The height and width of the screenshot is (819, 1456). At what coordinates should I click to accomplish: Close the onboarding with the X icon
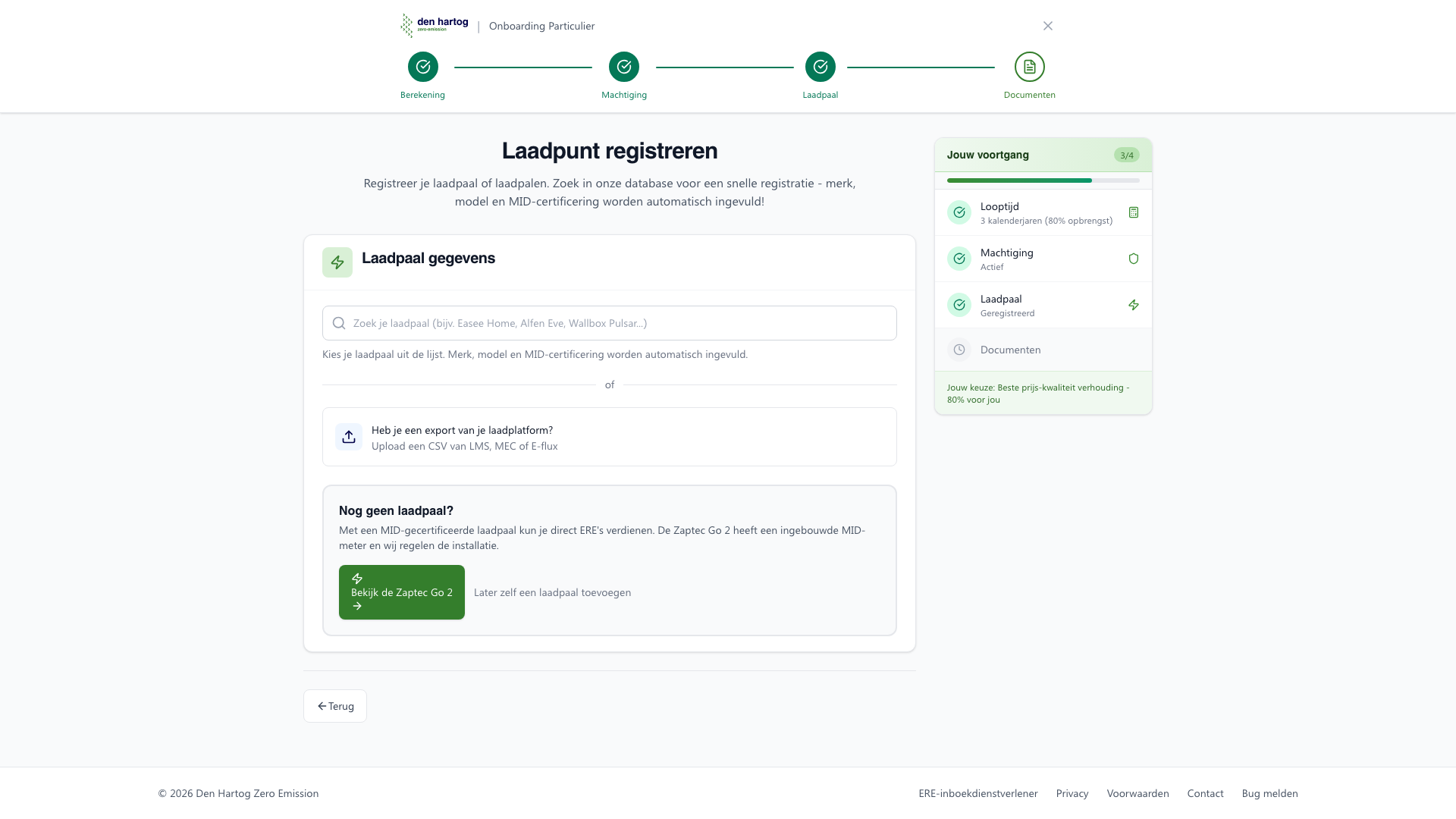(x=1048, y=26)
